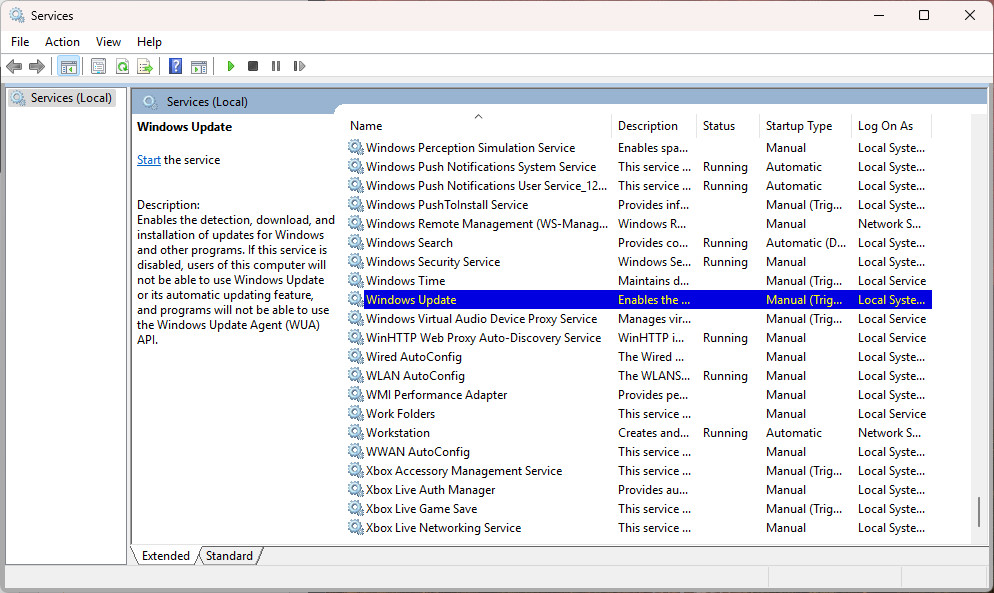Click the Stop Service square icon
Screen dimensions: 994x593
pyautogui.click(x=253, y=66)
